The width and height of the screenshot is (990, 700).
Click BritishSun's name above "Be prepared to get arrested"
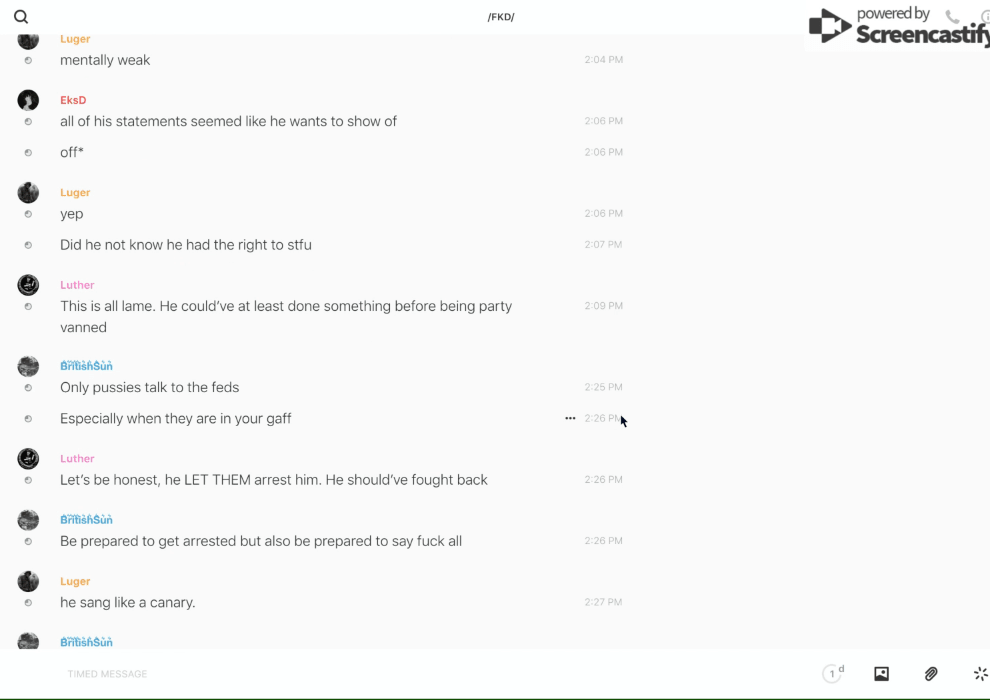point(86,520)
